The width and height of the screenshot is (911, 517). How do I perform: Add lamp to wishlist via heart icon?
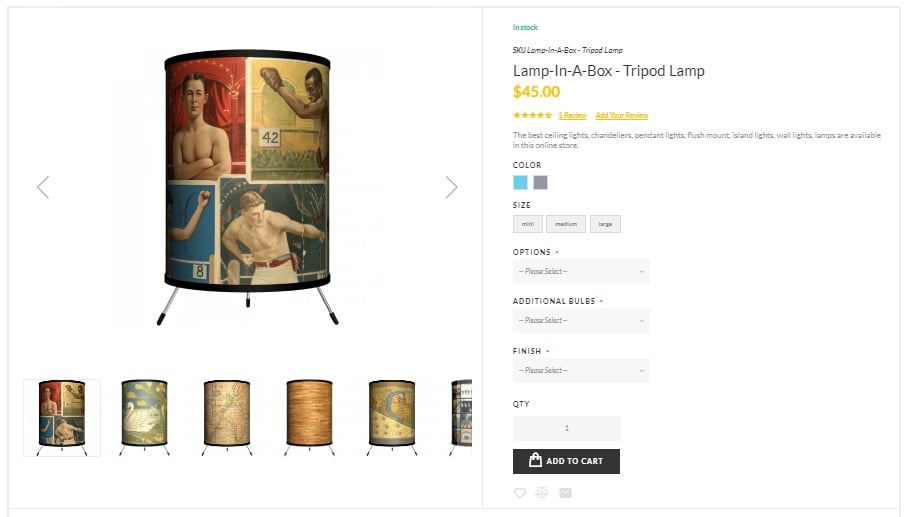(519, 493)
